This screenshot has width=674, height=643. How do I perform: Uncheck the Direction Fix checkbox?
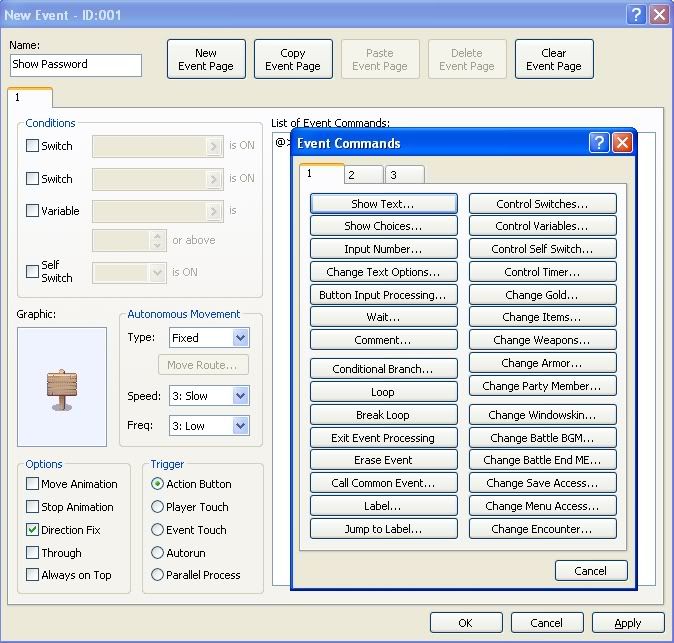[x=33, y=529]
